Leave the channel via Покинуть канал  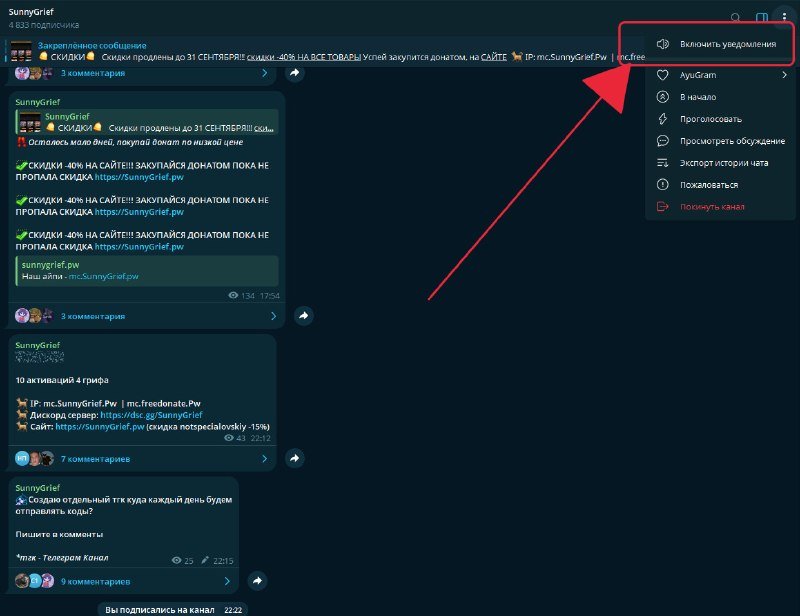click(719, 207)
